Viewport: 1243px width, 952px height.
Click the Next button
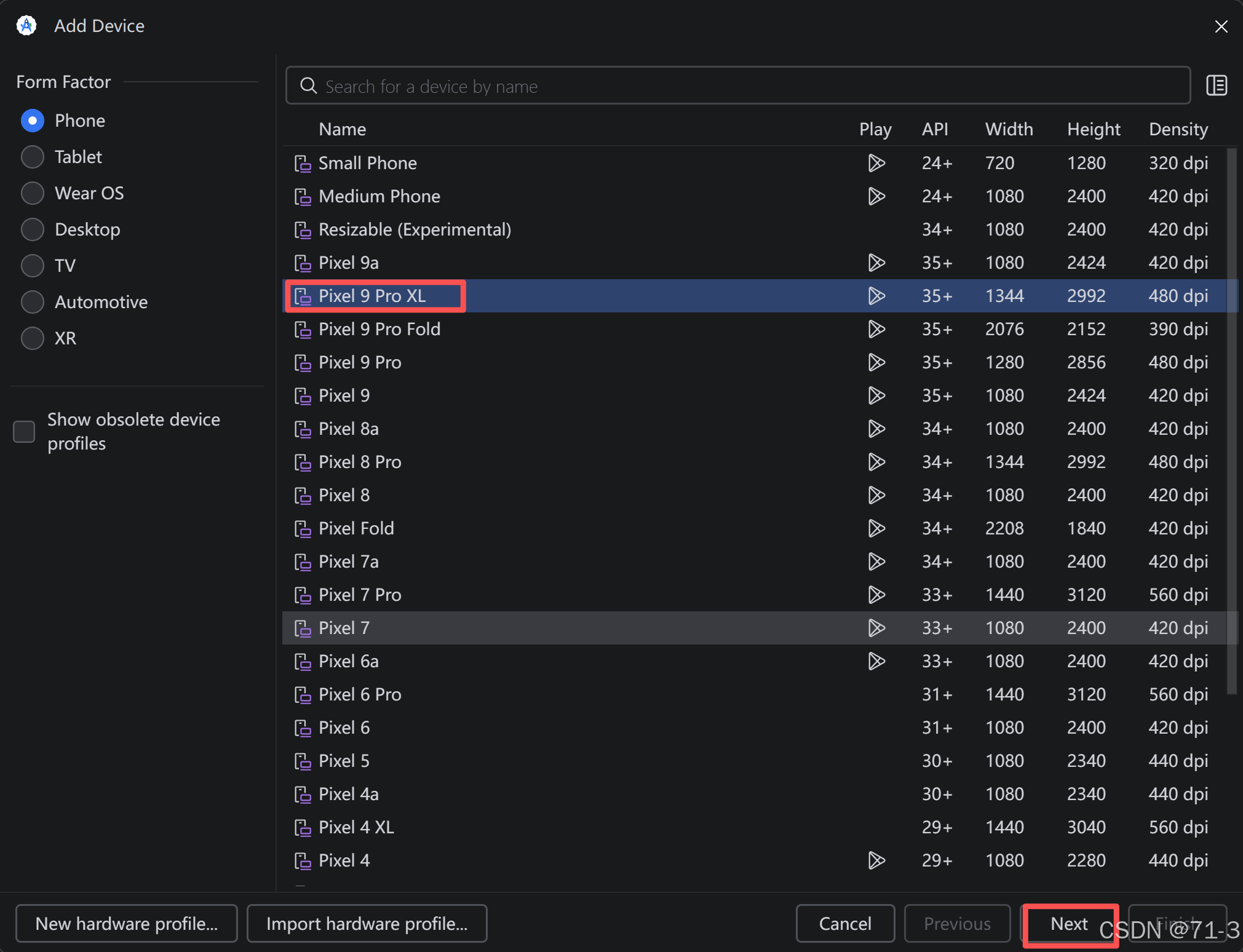(1069, 924)
